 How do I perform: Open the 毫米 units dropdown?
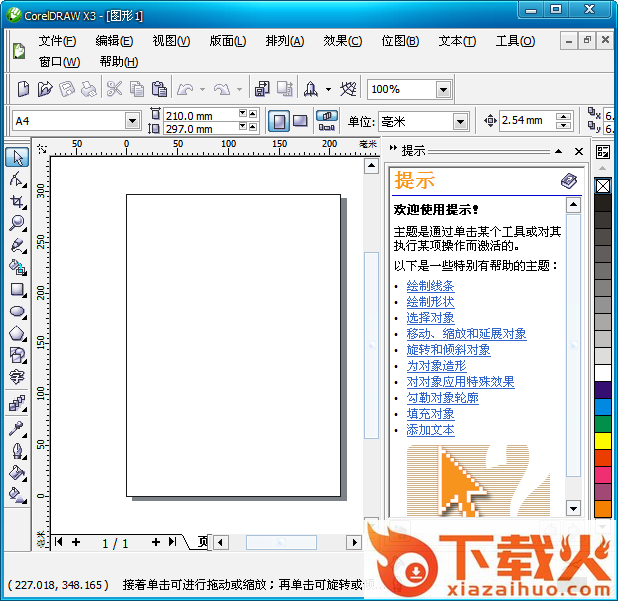tap(460, 122)
